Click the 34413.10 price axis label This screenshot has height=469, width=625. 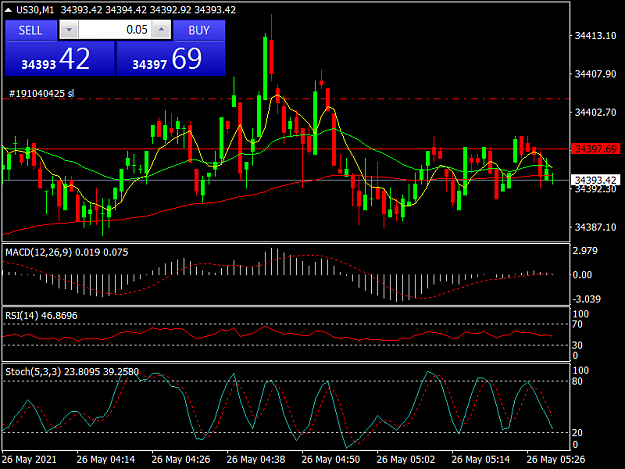(x=596, y=36)
